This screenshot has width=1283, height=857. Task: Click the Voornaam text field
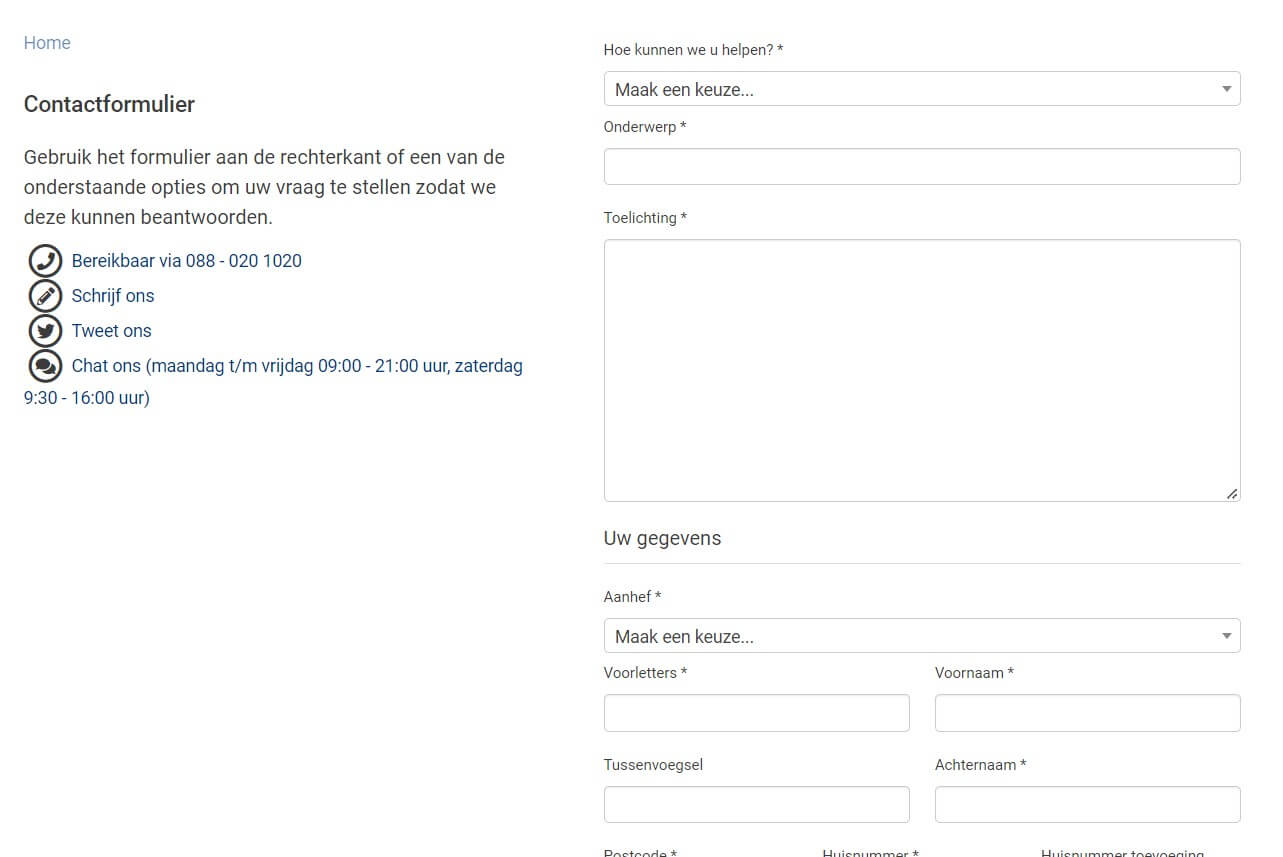1088,713
